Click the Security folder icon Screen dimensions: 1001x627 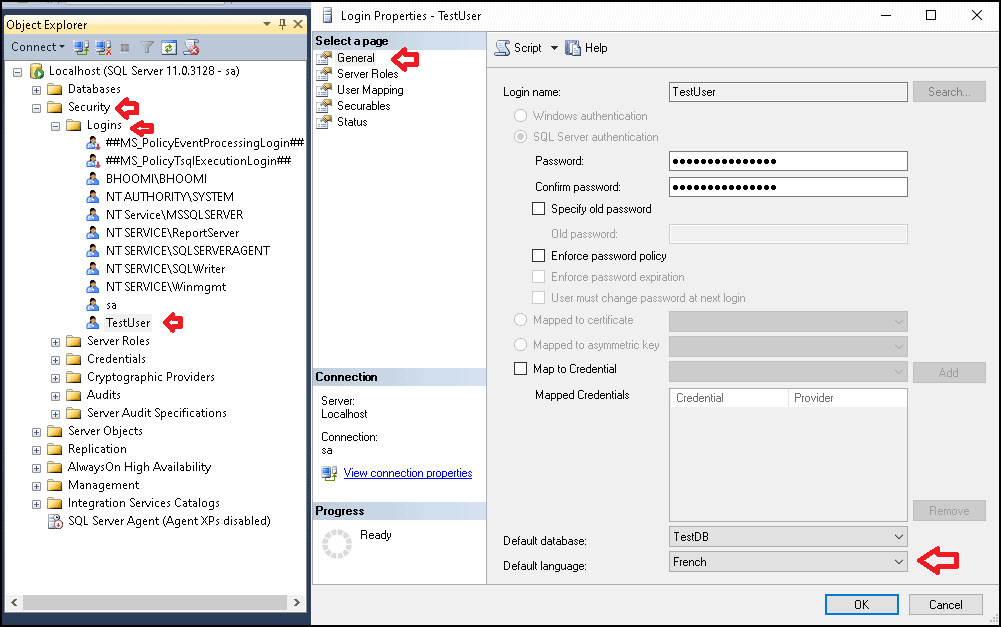55,107
